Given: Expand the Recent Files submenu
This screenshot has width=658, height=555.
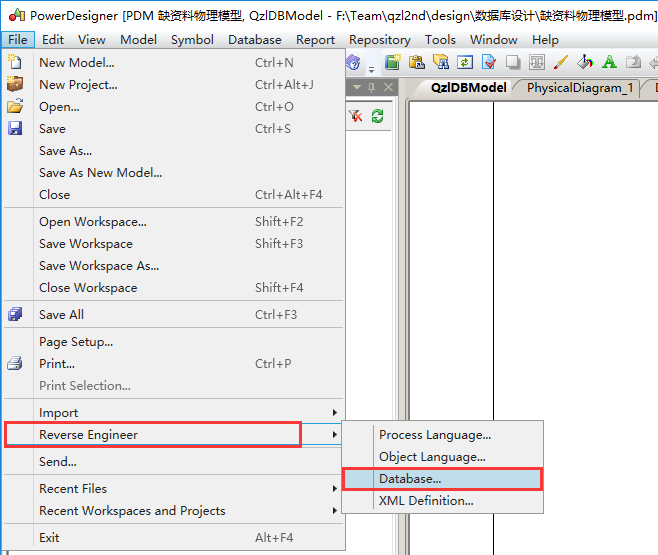Looking at the screenshot, I should tap(174, 489).
